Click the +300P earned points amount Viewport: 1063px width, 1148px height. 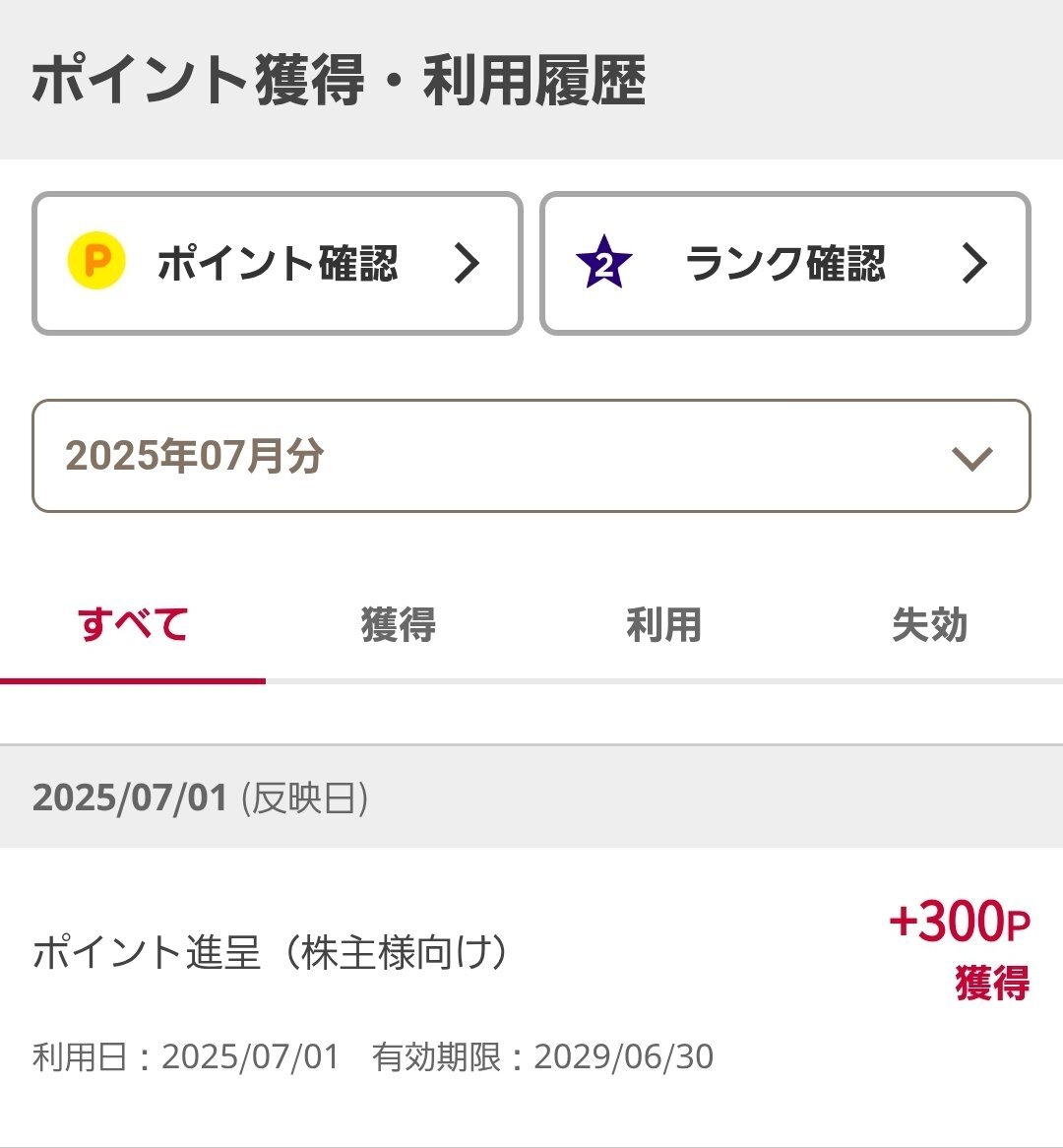coord(959,921)
